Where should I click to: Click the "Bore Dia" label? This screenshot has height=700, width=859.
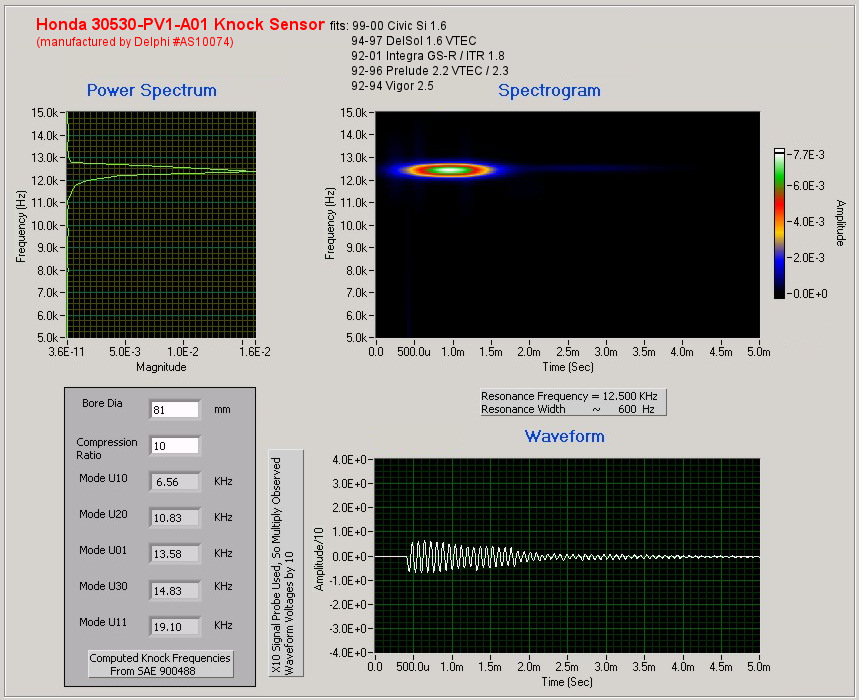102,403
